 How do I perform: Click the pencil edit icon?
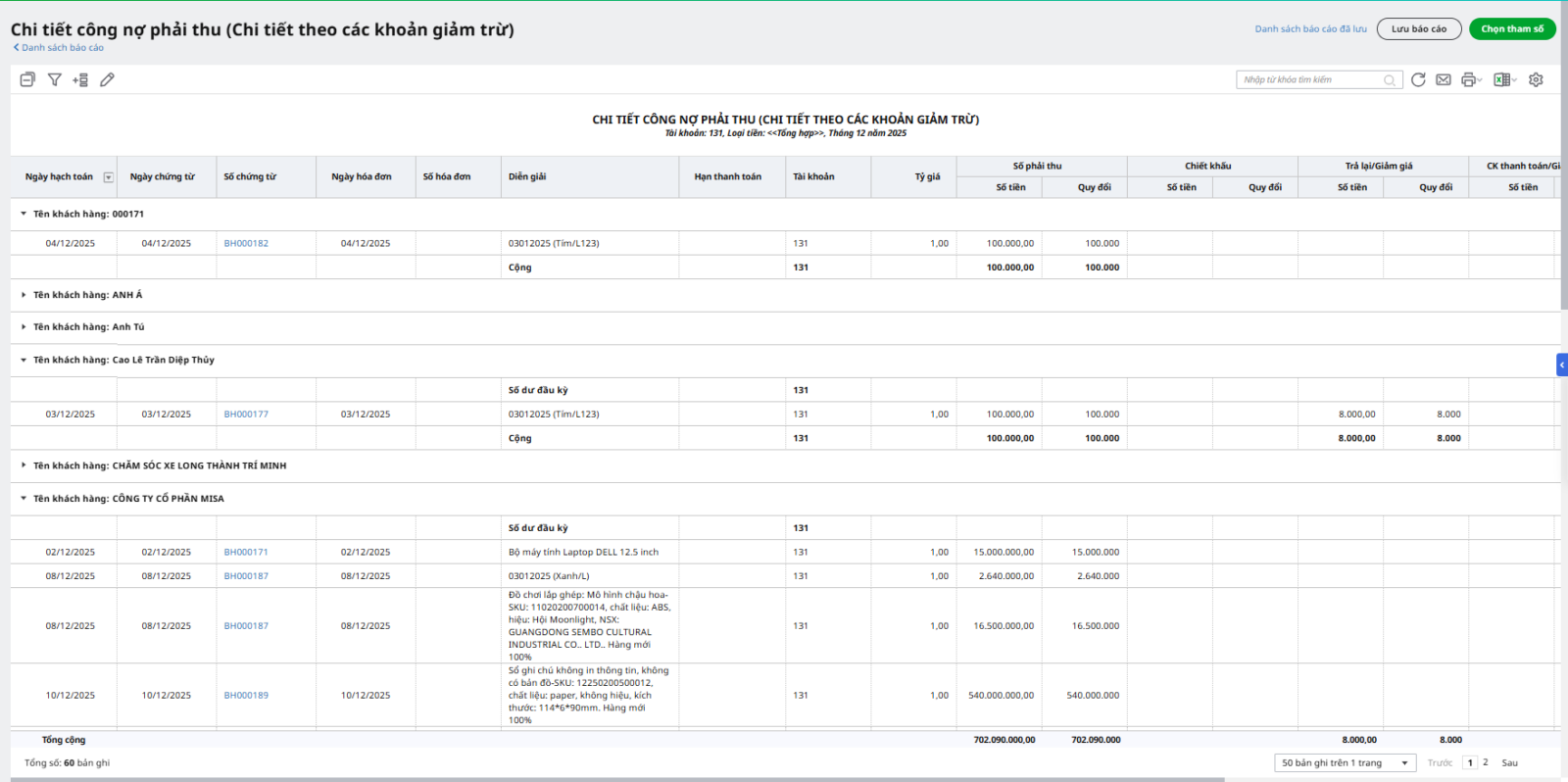[x=107, y=79]
